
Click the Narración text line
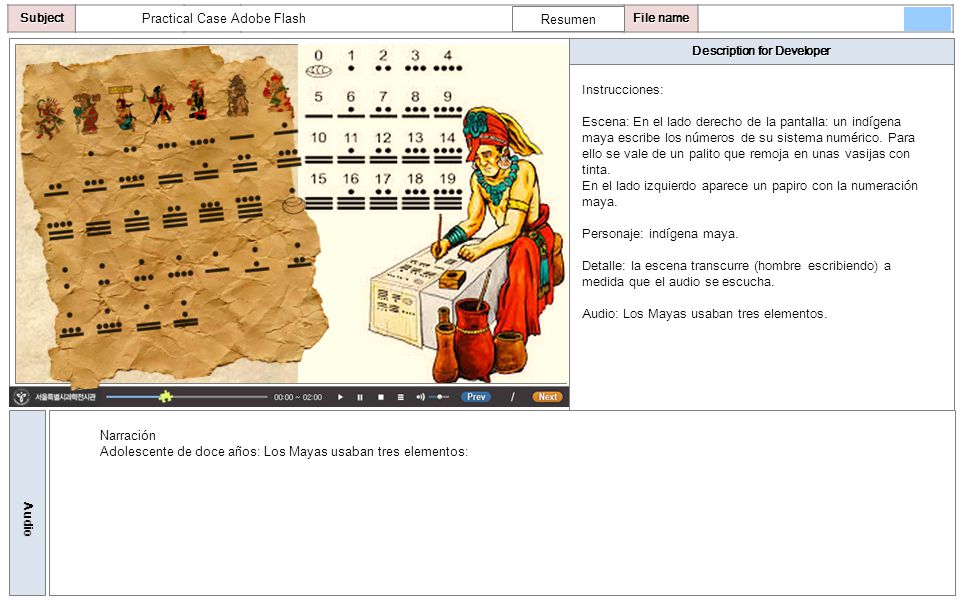[x=127, y=435]
